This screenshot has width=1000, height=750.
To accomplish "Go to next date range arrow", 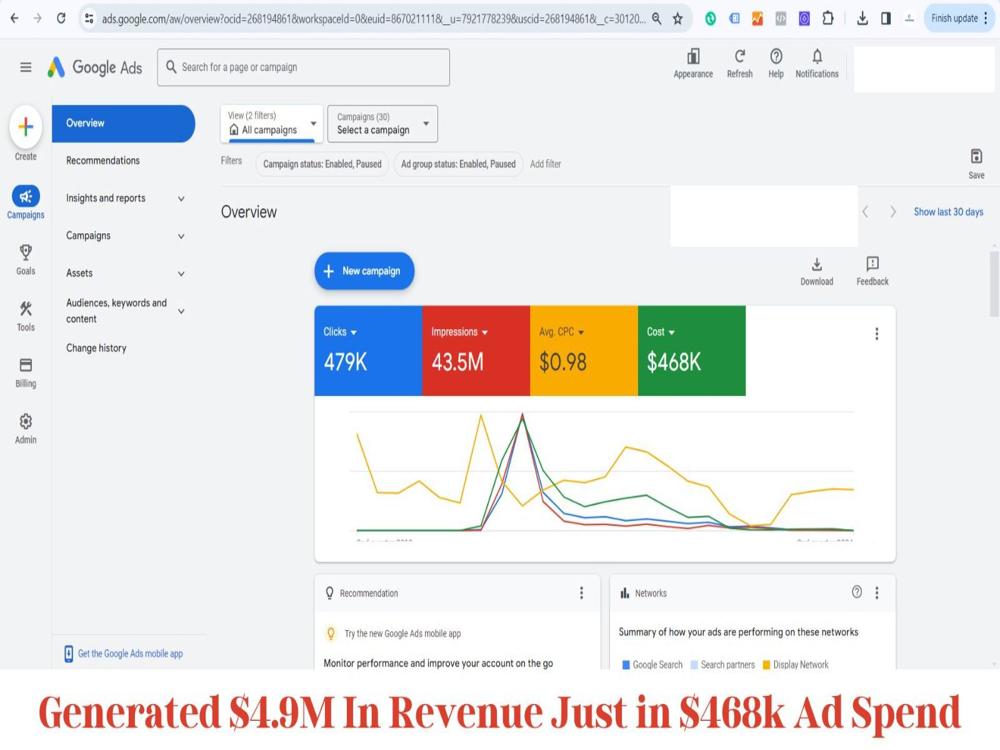I will click(893, 212).
